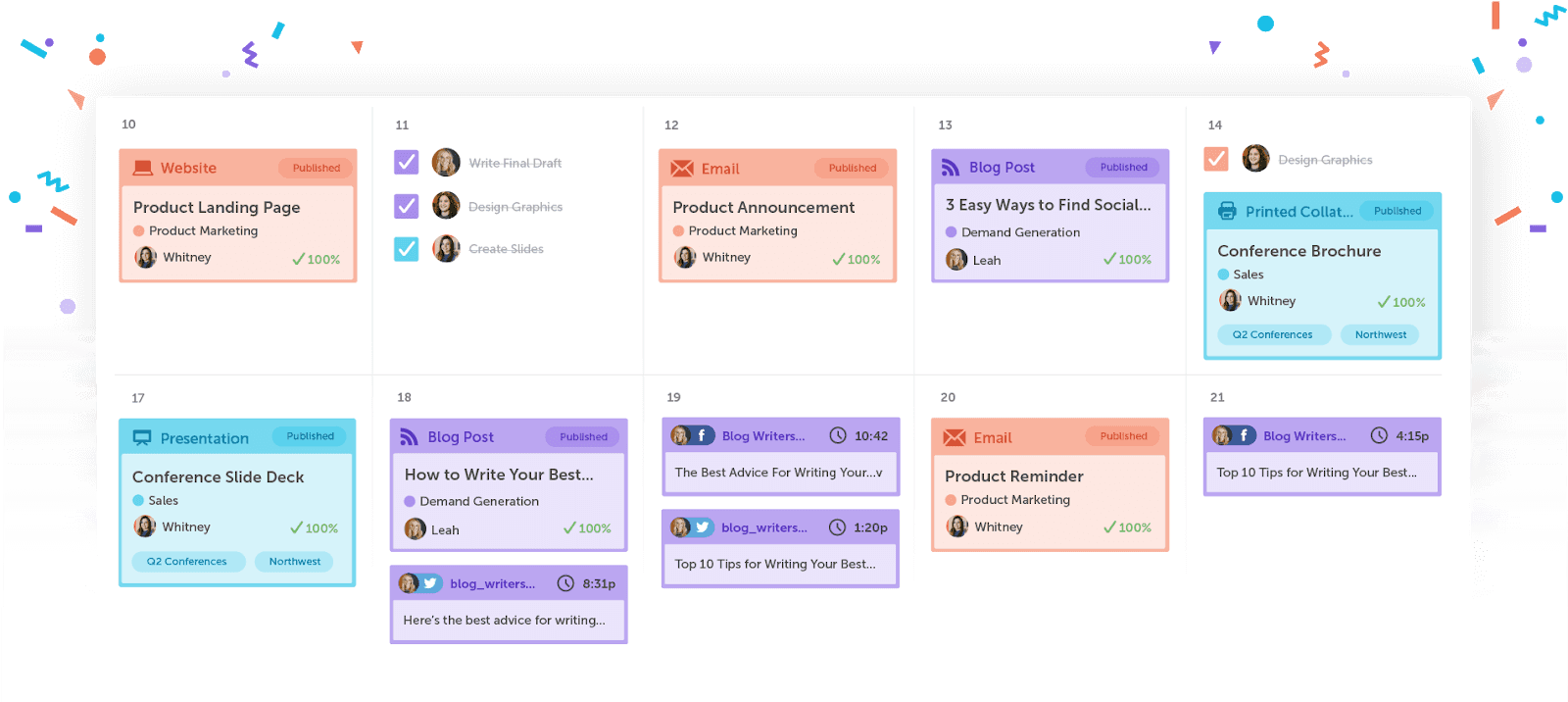Click the Facebook icon on the 10:42 post
1568x702 pixels.
701,435
